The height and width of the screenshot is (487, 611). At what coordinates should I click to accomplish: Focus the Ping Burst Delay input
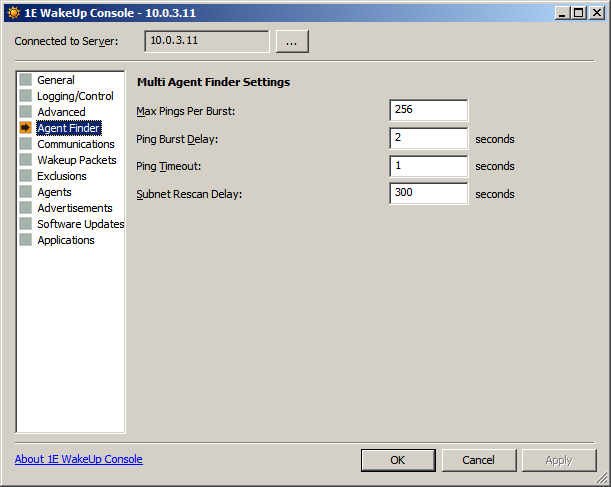coord(429,138)
